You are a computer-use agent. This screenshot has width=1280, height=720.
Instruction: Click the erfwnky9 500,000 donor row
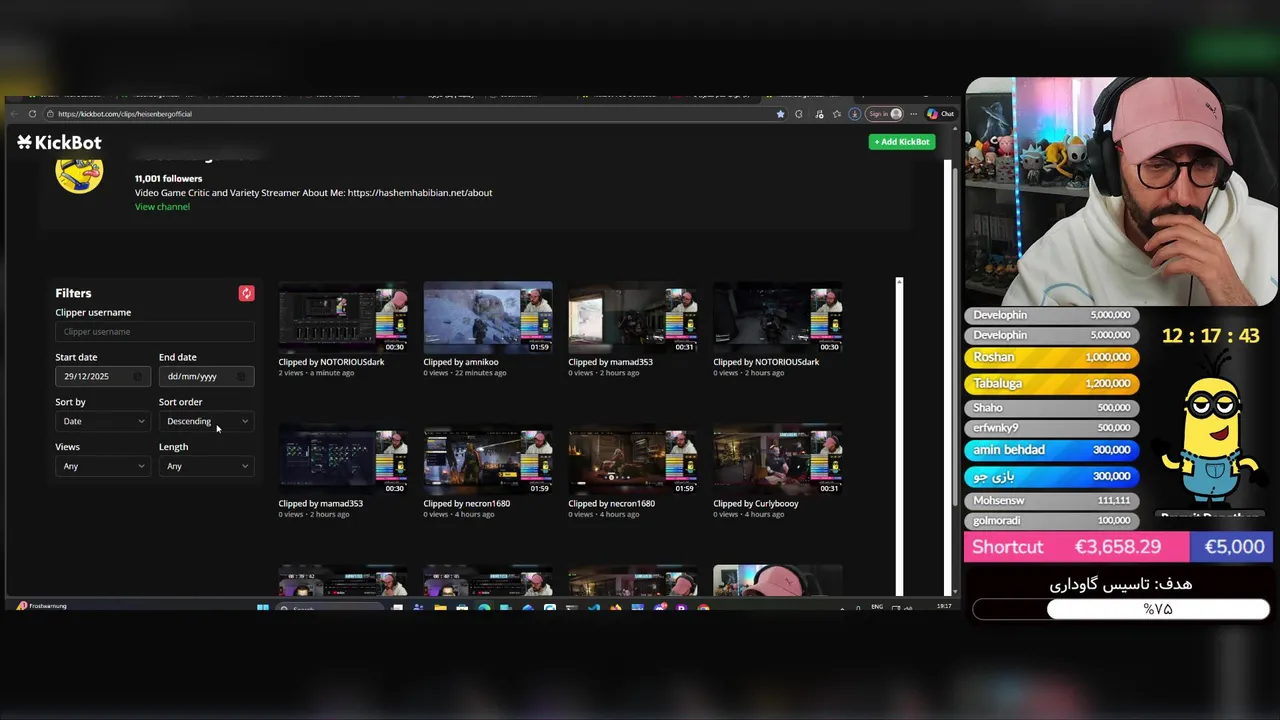coord(1052,428)
